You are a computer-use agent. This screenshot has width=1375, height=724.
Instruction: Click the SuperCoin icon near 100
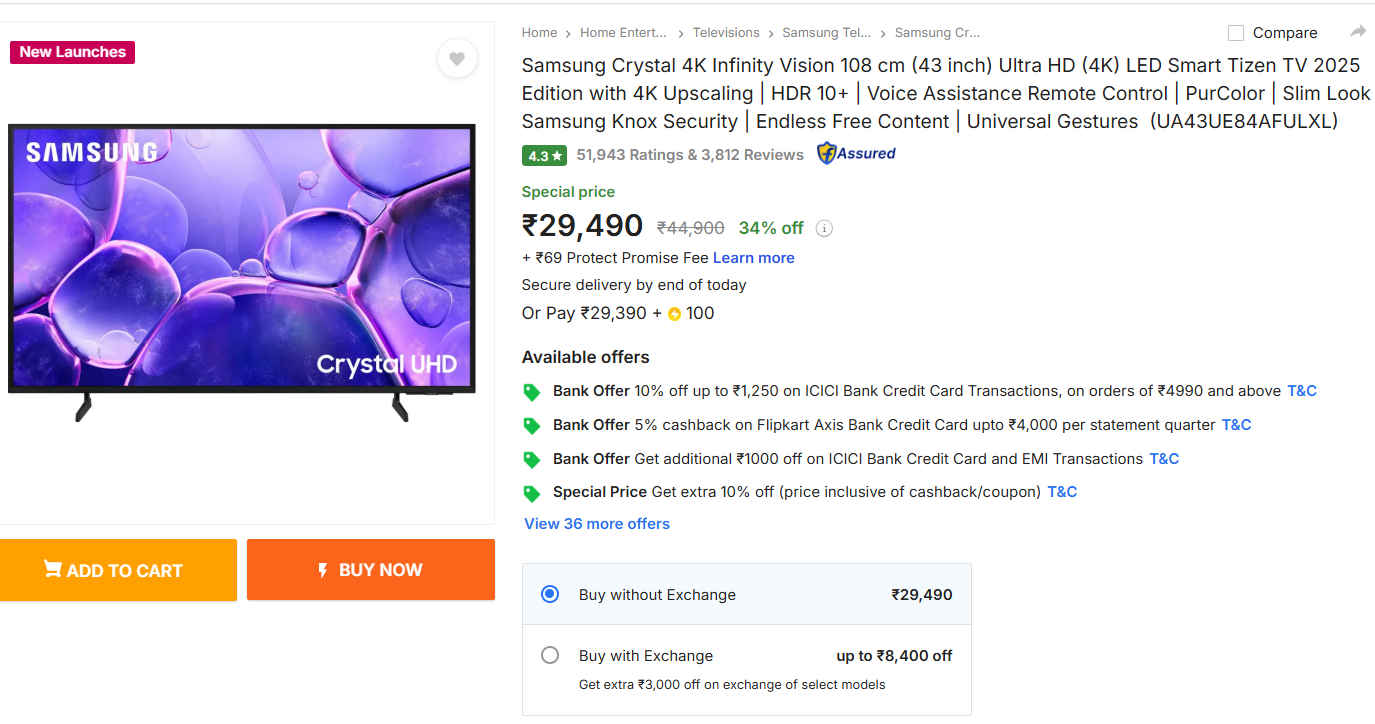(674, 314)
